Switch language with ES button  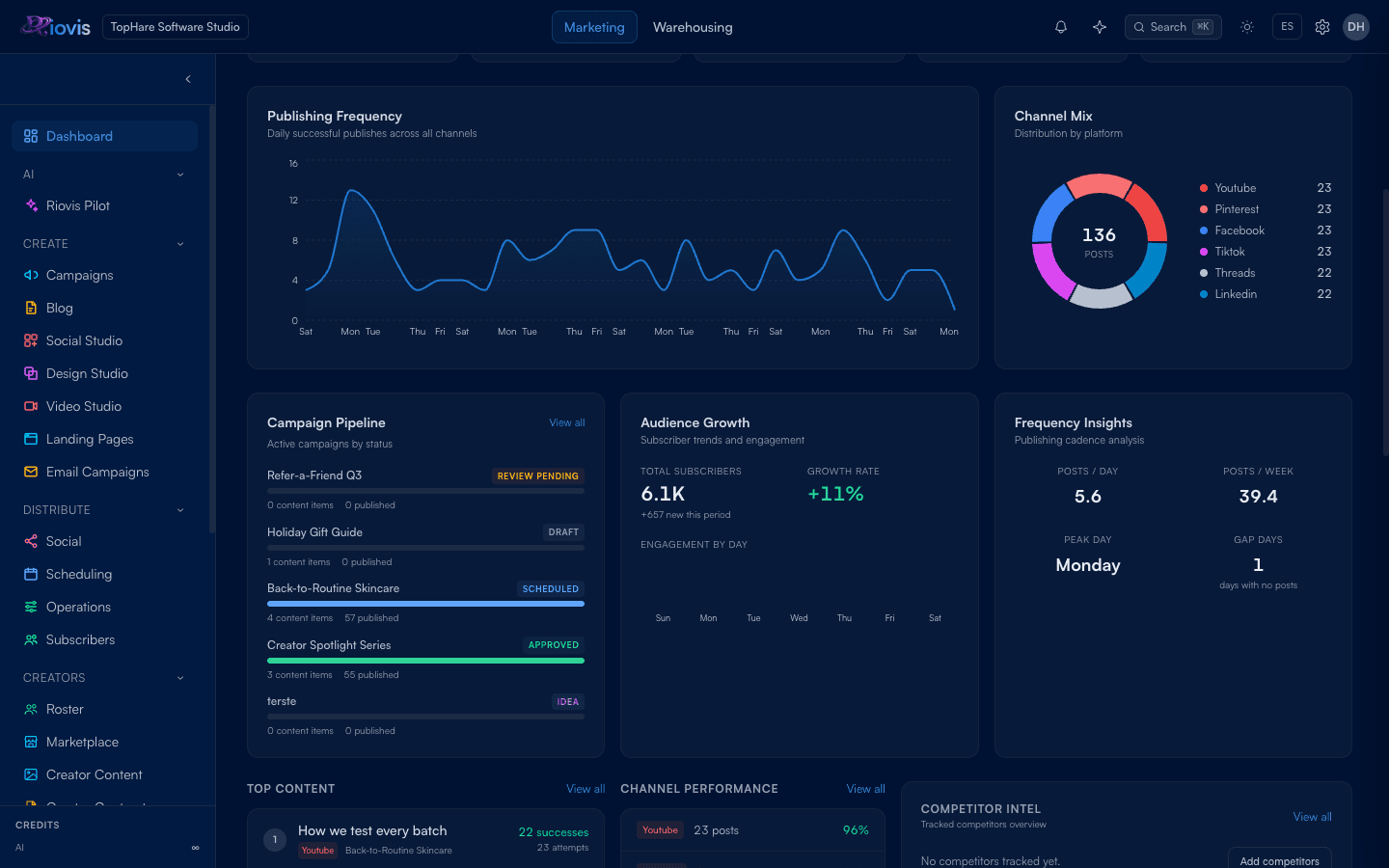[1287, 27]
